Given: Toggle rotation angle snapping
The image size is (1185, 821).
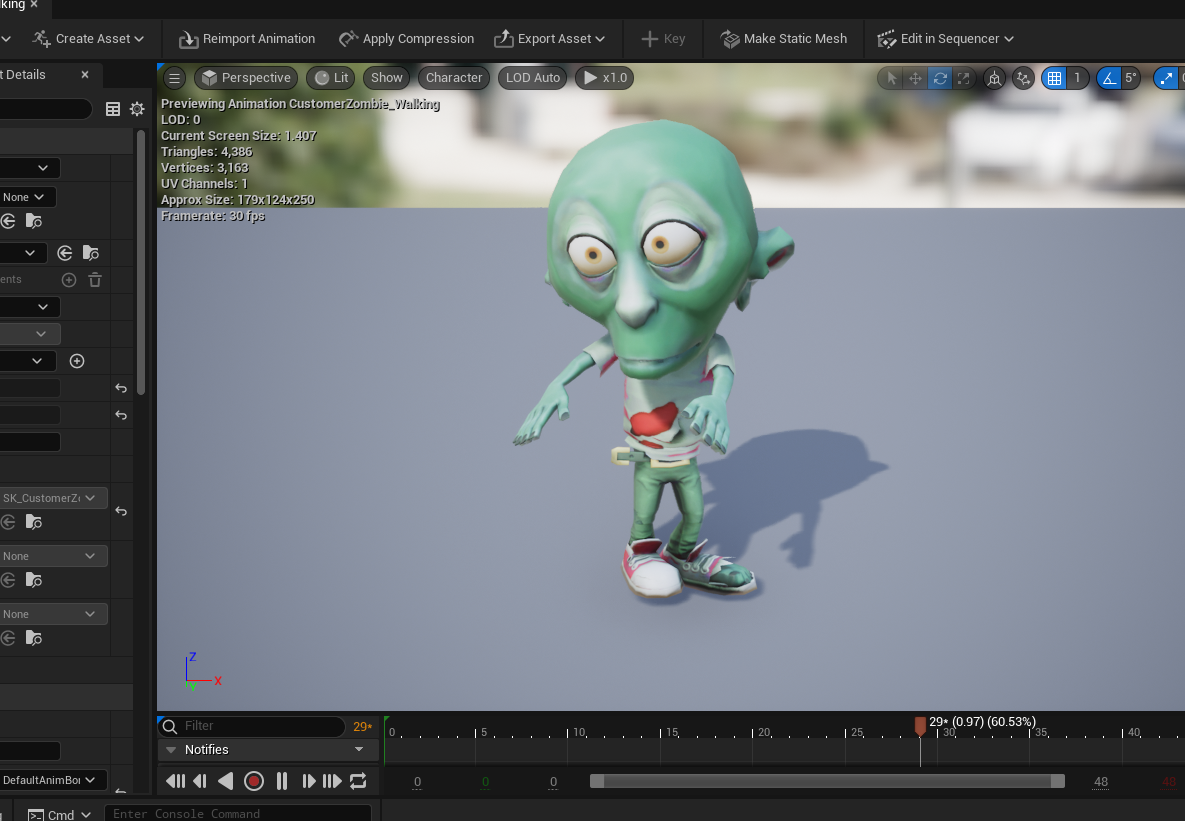Looking at the screenshot, I should (x=1109, y=78).
